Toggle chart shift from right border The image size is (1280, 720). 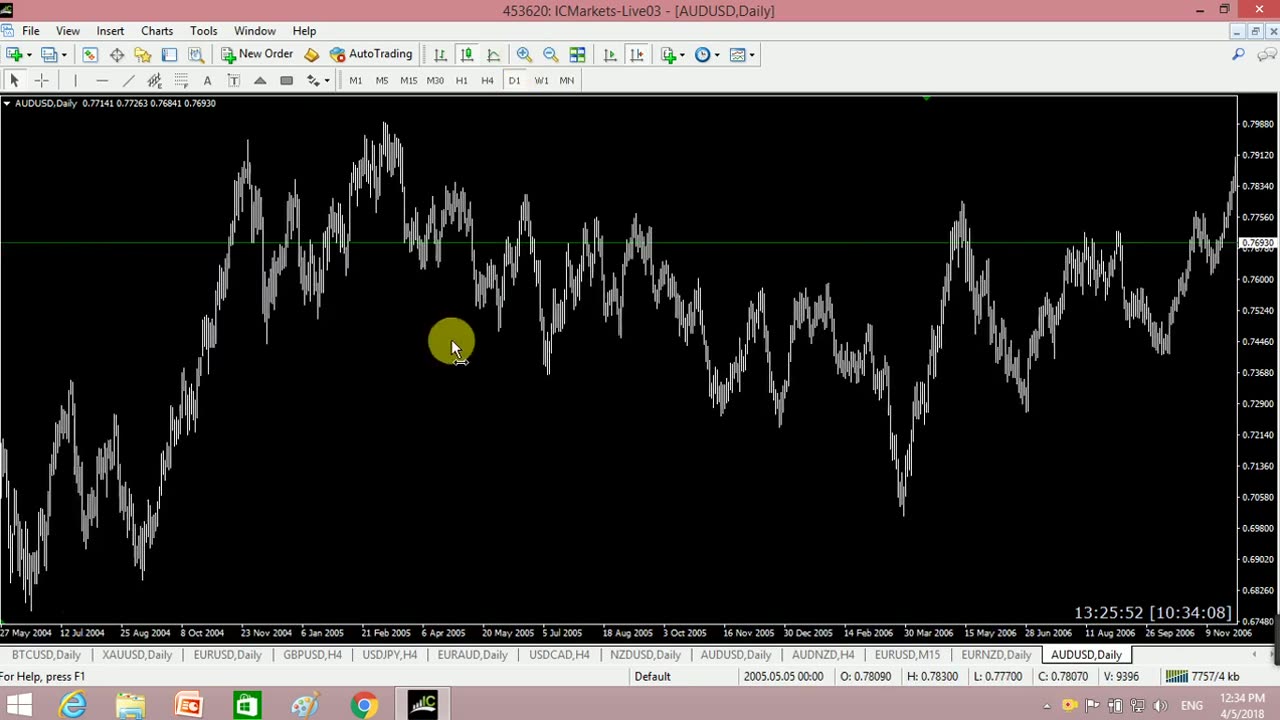(636, 55)
